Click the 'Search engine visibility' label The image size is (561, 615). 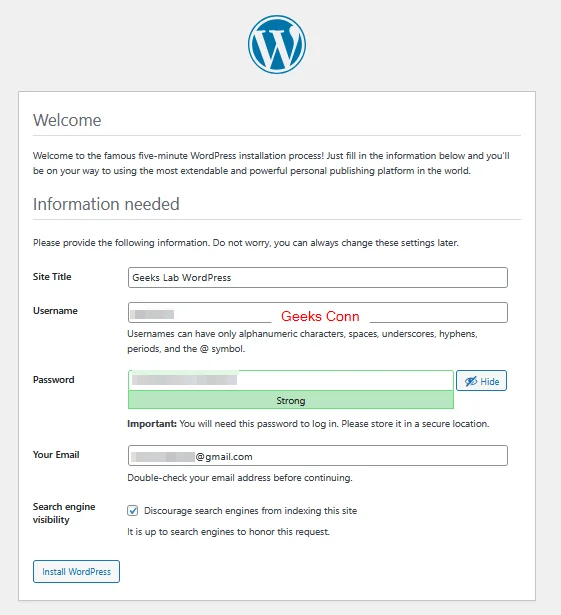pos(64,513)
